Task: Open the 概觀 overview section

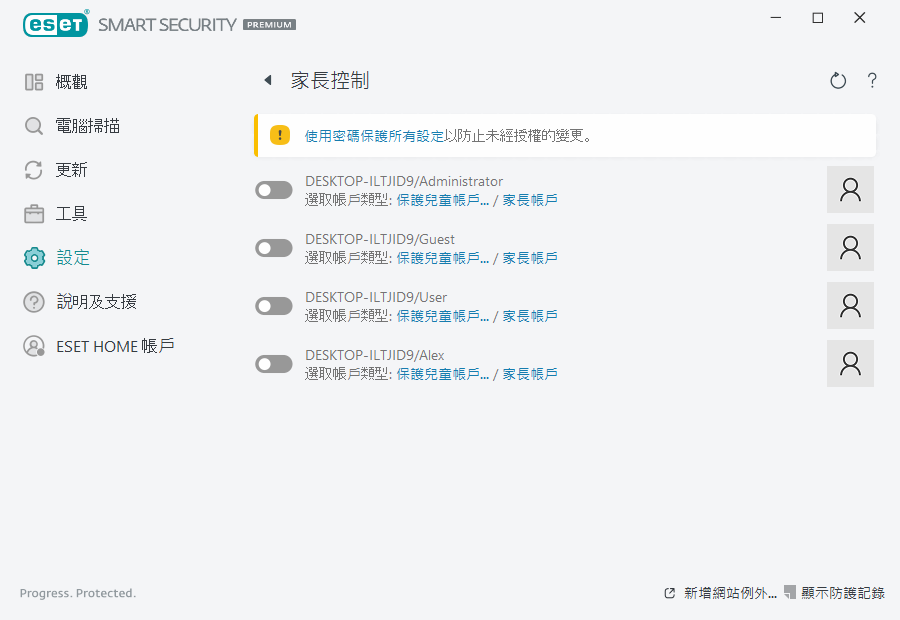Action: click(71, 82)
